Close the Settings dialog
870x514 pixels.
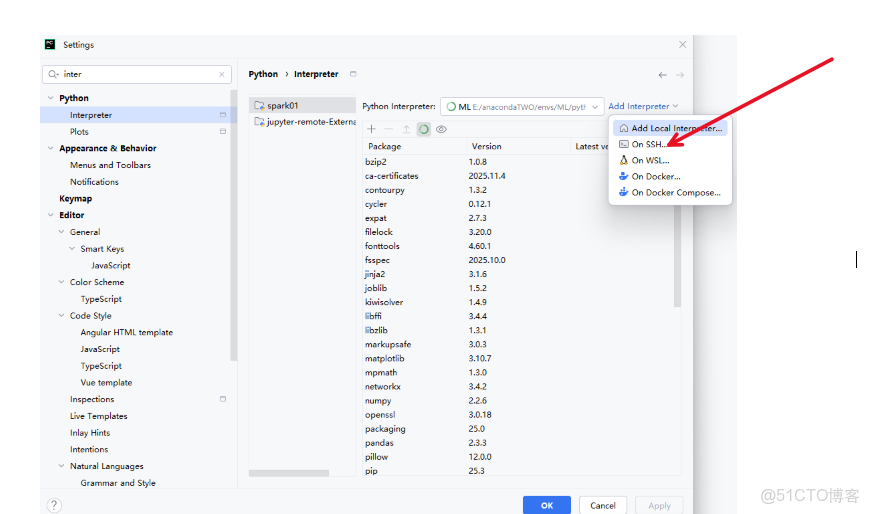point(682,44)
